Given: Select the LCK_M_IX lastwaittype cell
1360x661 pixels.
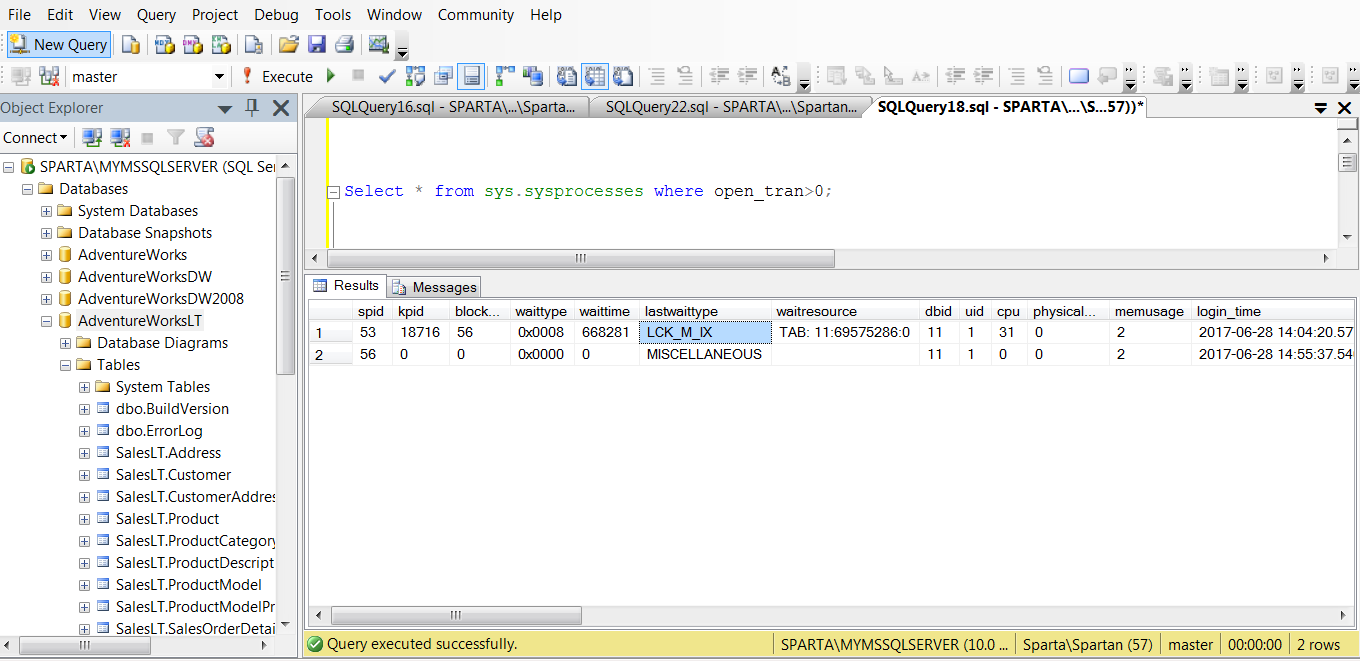Looking at the screenshot, I should point(705,332).
